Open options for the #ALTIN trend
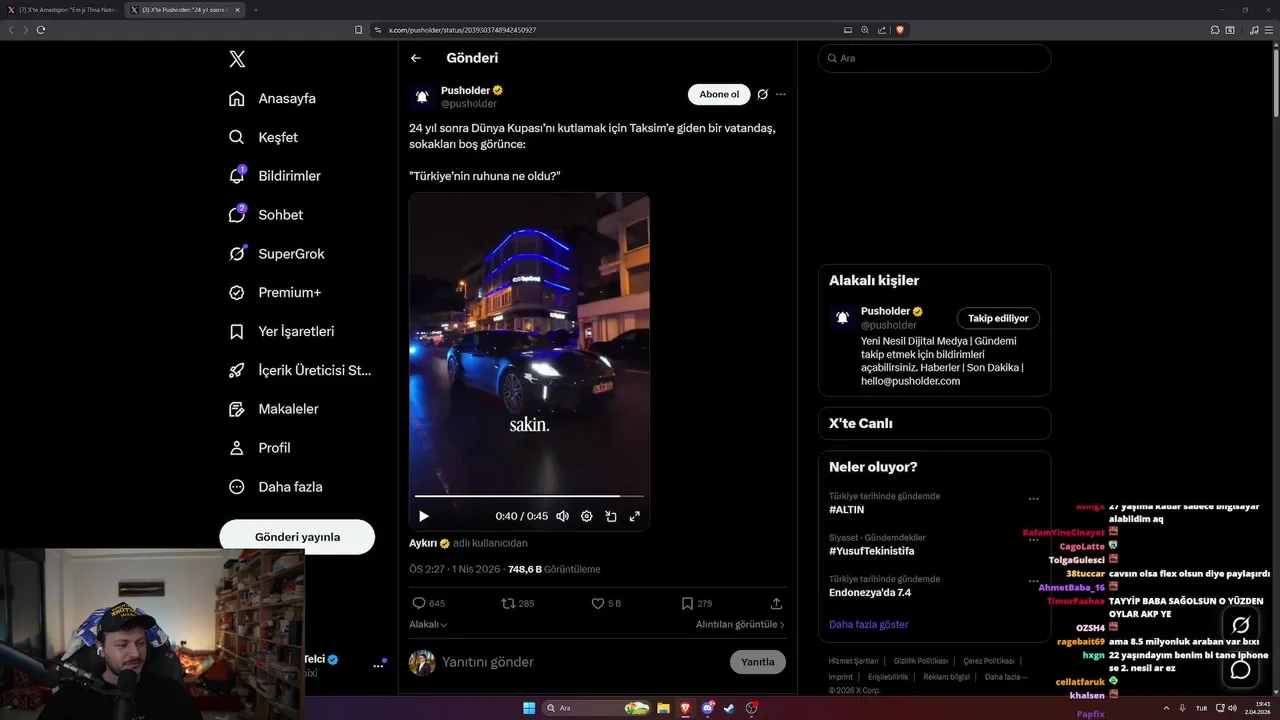 pos(1034,498)
